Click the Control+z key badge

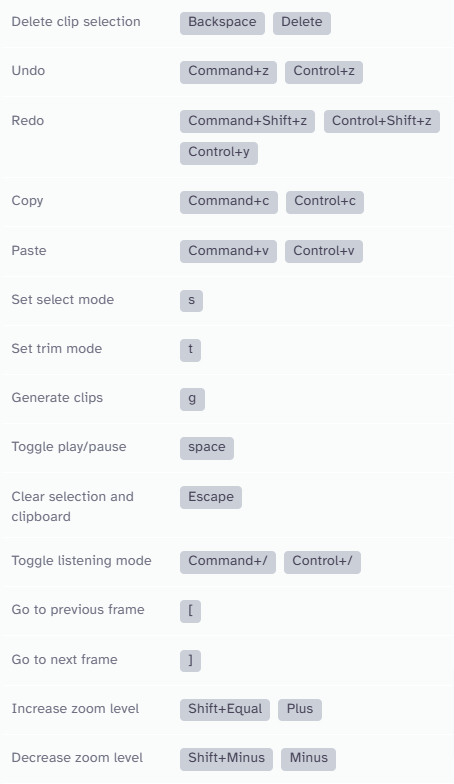click(324, 72)
